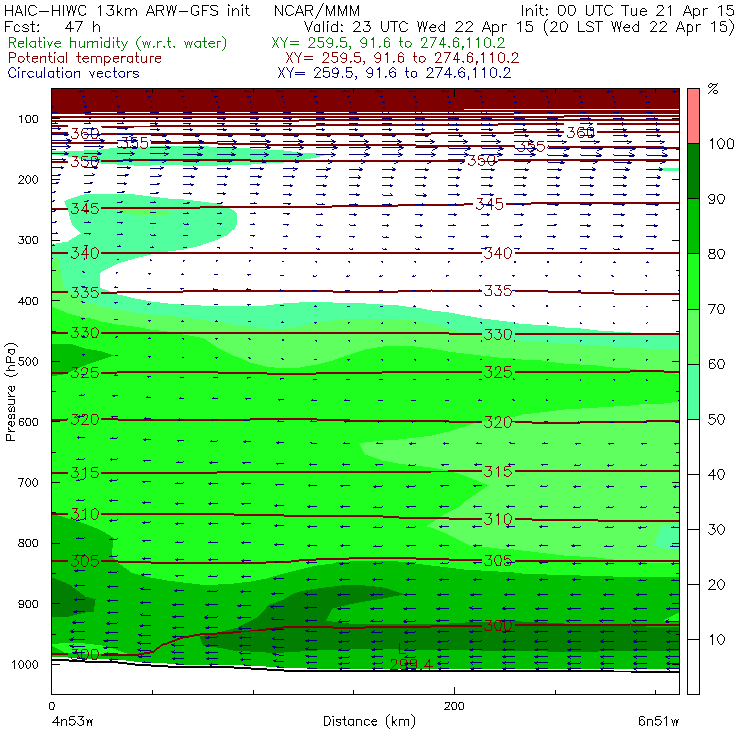This screenshot has width=740, height=740.
Task: Click the left-side "305" contour label
Action: tap(85, 561)
